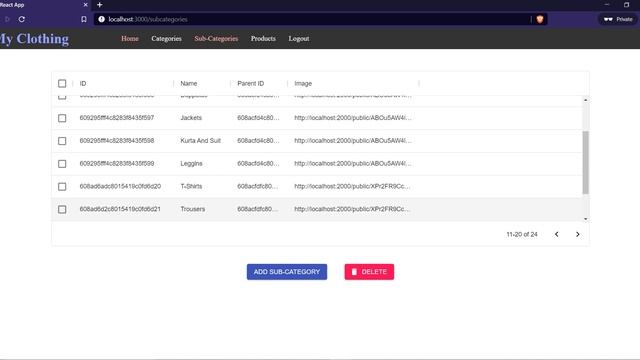
Task: Check the T-Shirts row checkbox
Action: 62,187
